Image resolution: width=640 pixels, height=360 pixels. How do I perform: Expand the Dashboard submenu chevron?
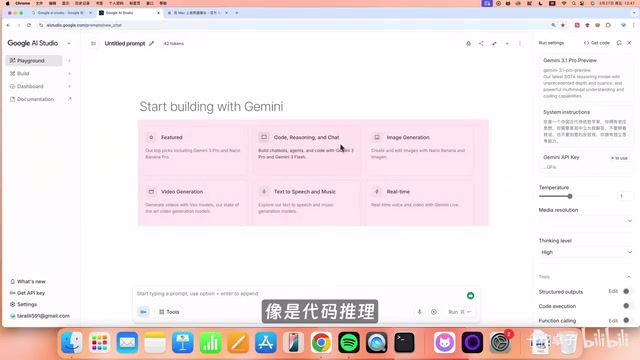(x=69, y=86)
